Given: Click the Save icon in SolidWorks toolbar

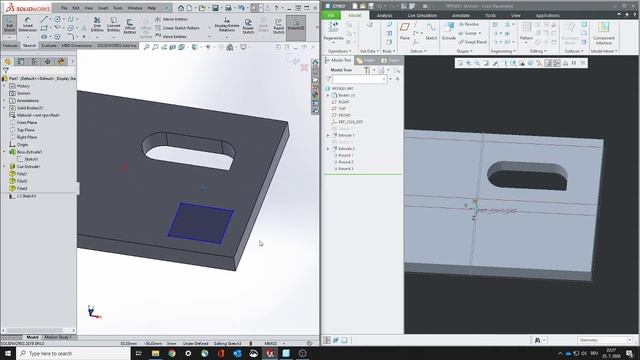Looking at the screenshot, I should [x=215, y=8].
